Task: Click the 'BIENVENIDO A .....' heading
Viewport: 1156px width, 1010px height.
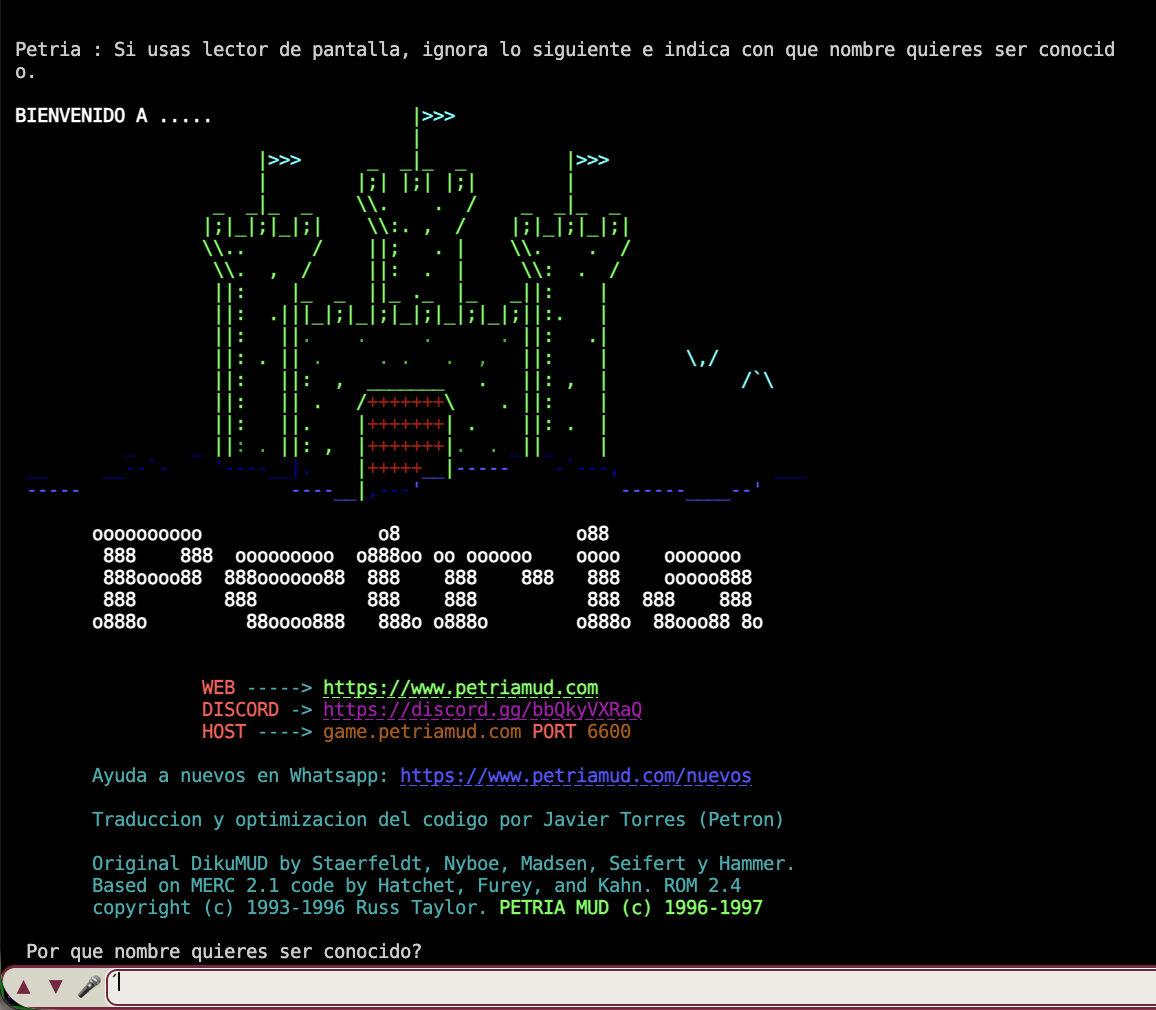Action: pos(114,116)
